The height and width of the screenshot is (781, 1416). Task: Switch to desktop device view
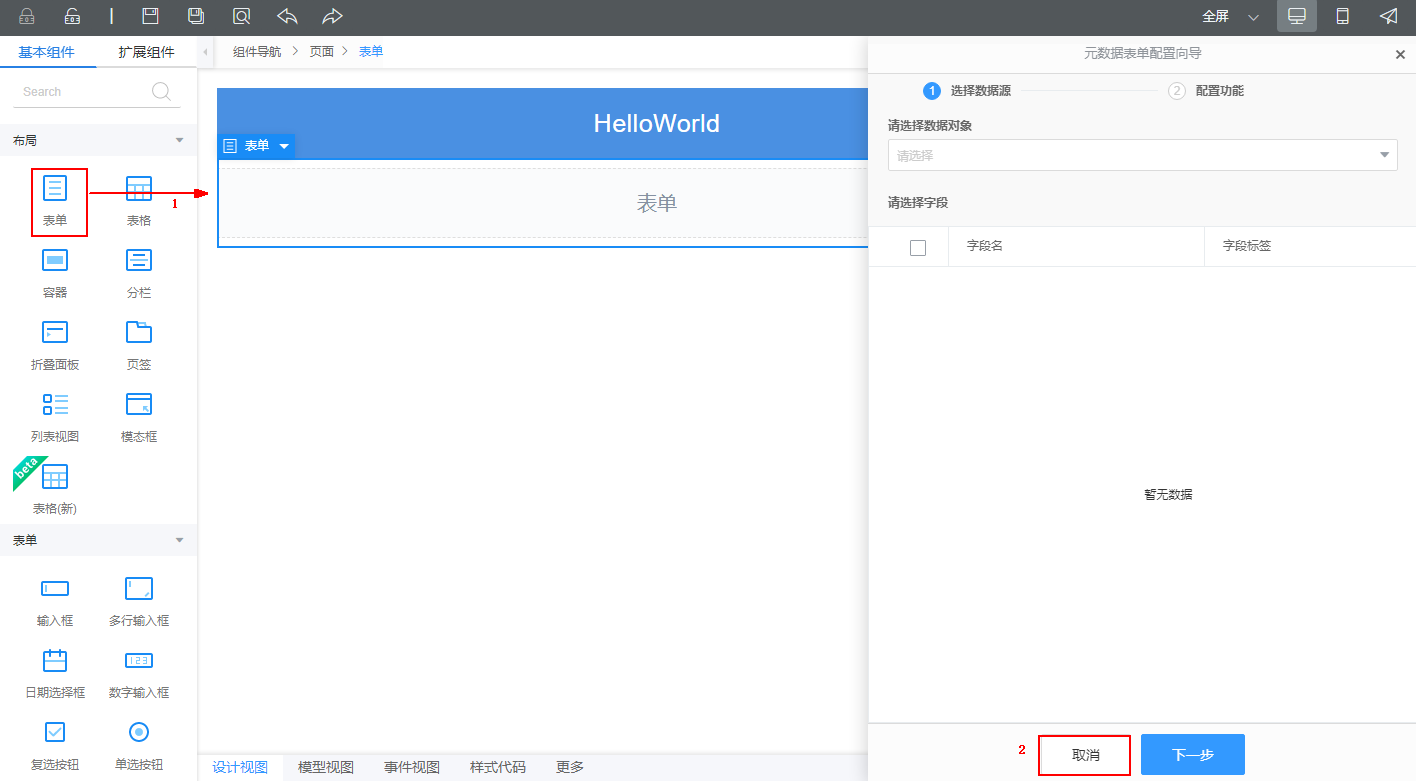(1297, 16)
